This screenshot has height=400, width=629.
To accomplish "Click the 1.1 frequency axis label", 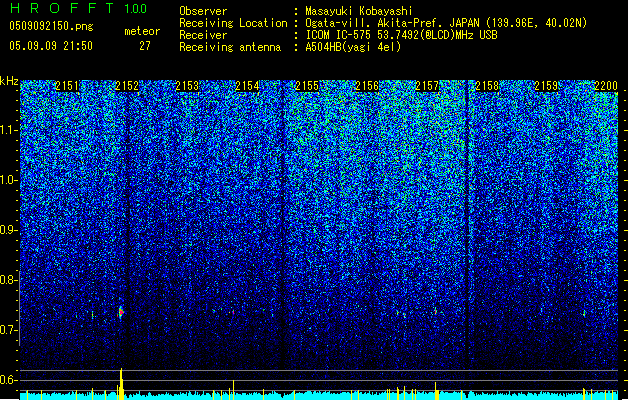I will [9, 130].
